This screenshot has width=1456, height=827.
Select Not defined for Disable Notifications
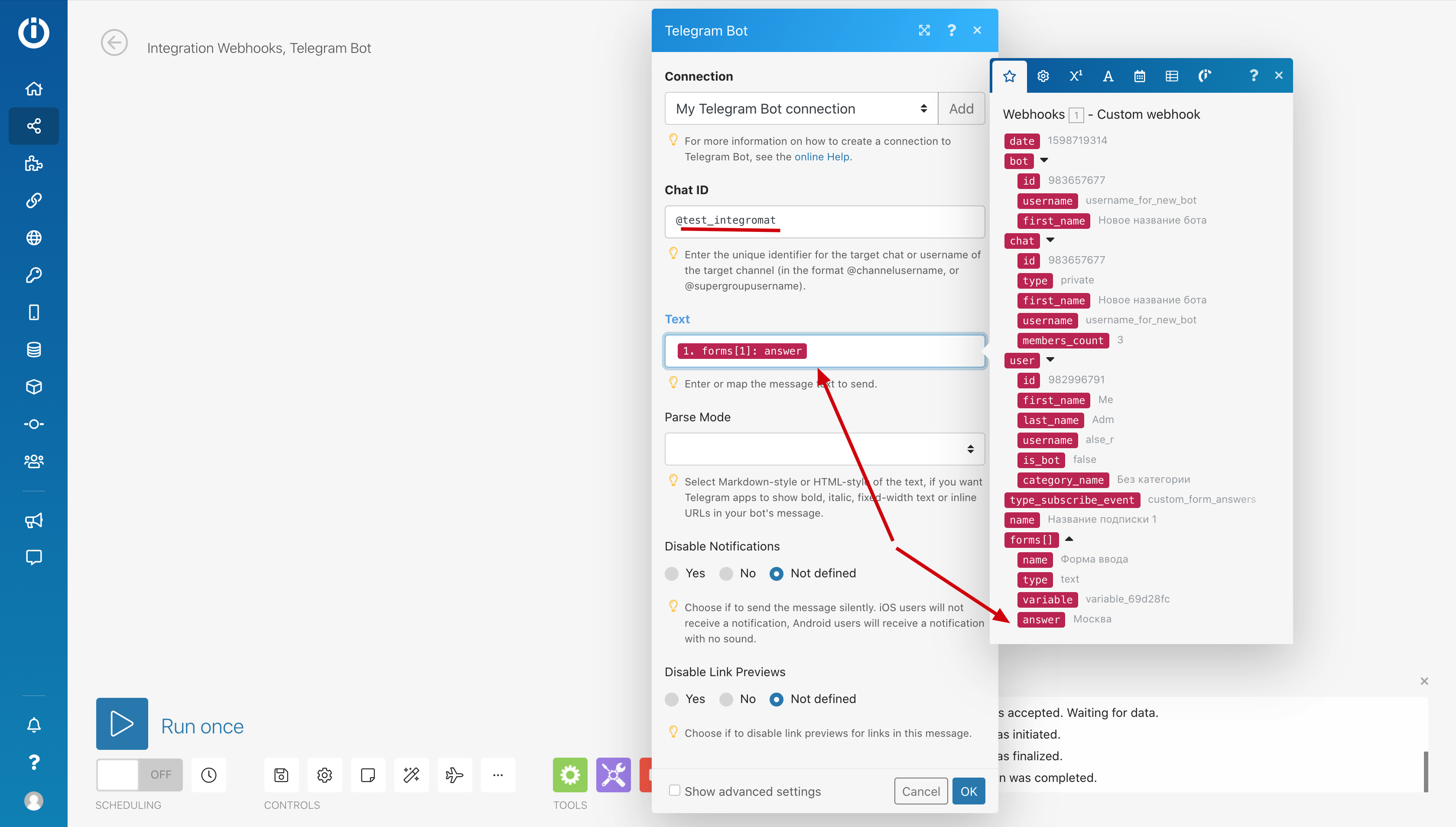776,574
